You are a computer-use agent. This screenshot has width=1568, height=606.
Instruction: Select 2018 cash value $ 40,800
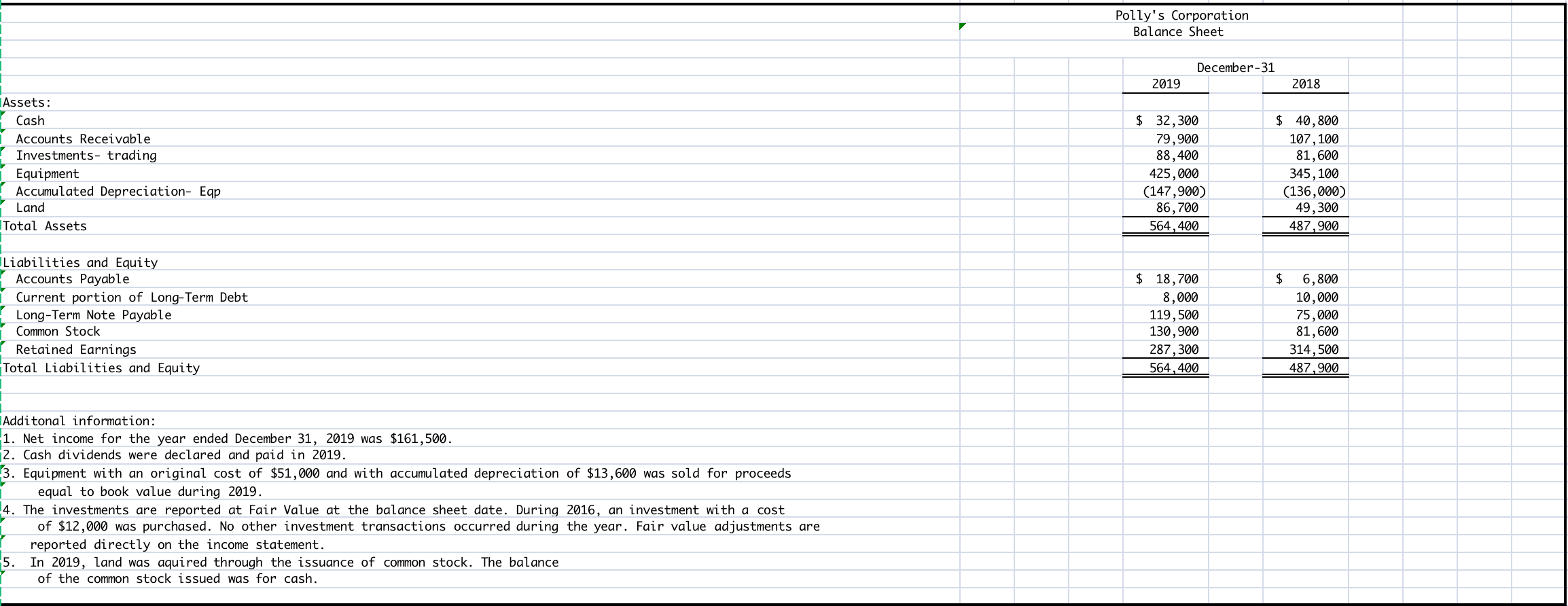1307,120
